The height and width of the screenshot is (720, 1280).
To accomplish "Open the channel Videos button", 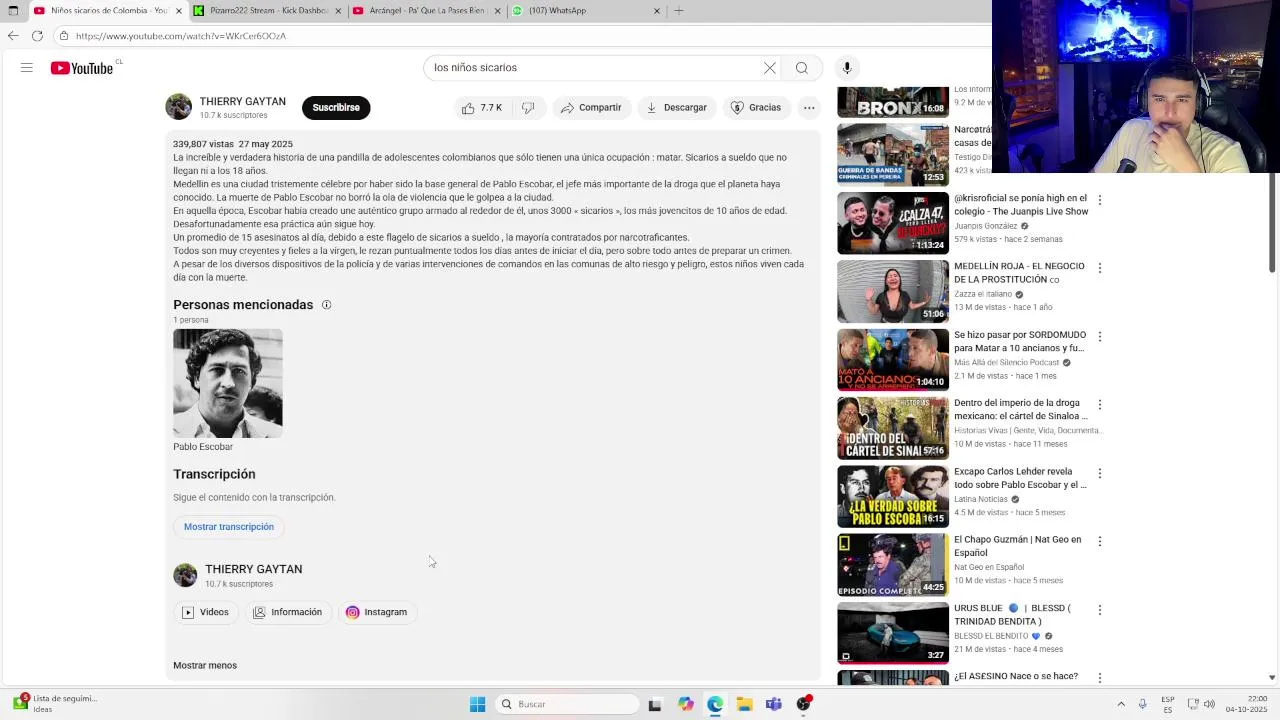I will [205, 612].
